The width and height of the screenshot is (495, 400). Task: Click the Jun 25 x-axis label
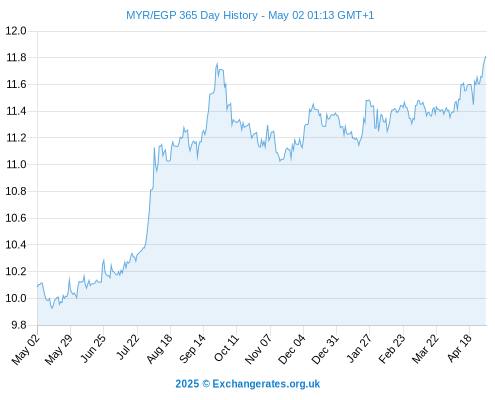(x=93, y=348)
